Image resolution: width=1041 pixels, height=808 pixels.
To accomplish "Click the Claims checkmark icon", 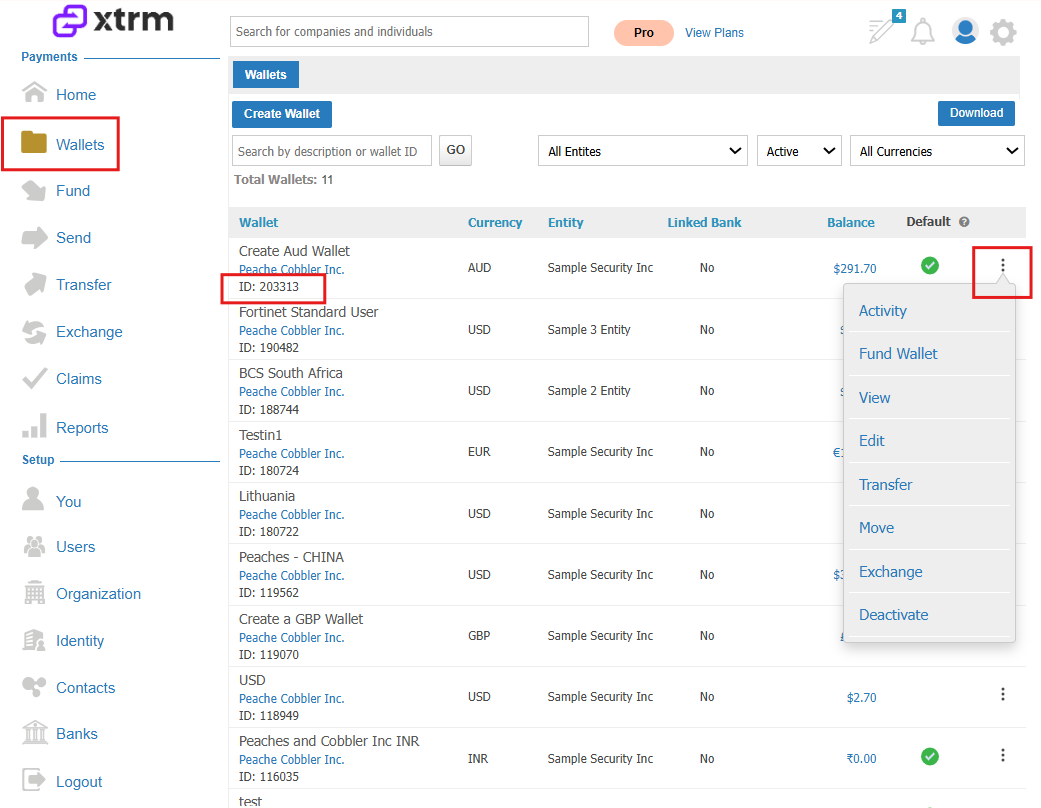I will 35,378.
